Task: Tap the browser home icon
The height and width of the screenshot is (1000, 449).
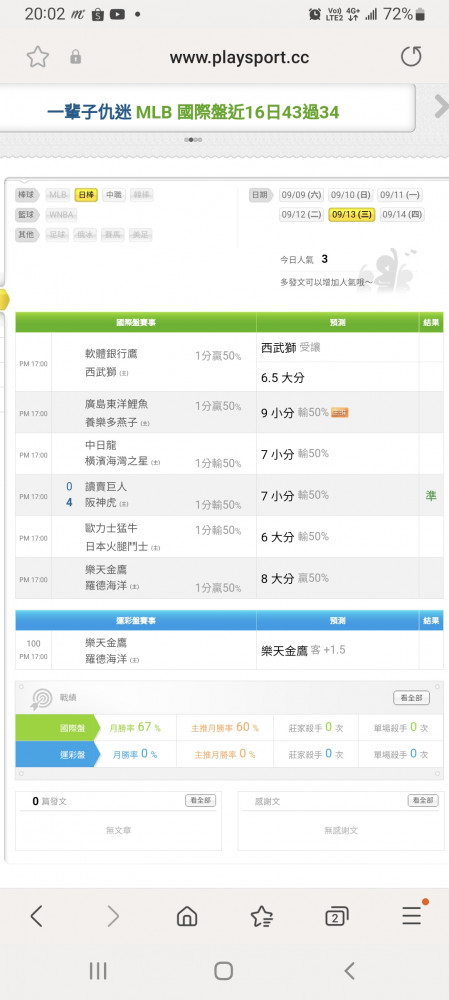Action: 186,916
